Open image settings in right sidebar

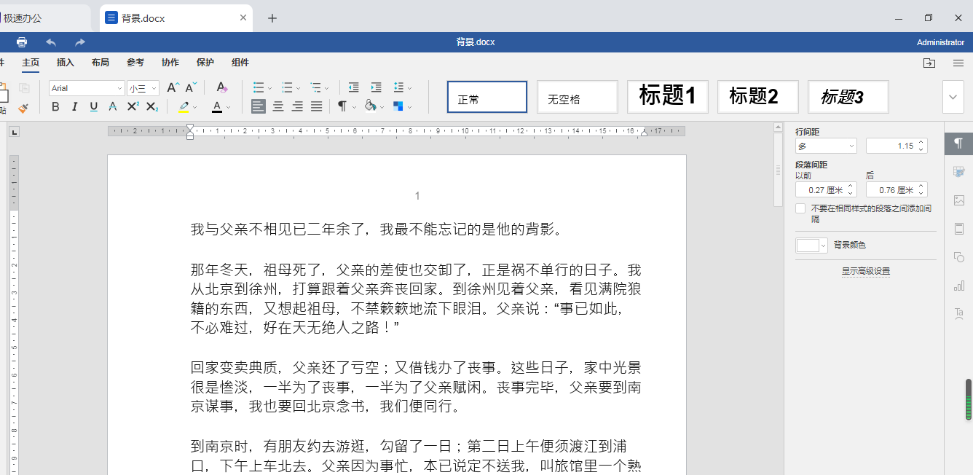pos(959,201)
